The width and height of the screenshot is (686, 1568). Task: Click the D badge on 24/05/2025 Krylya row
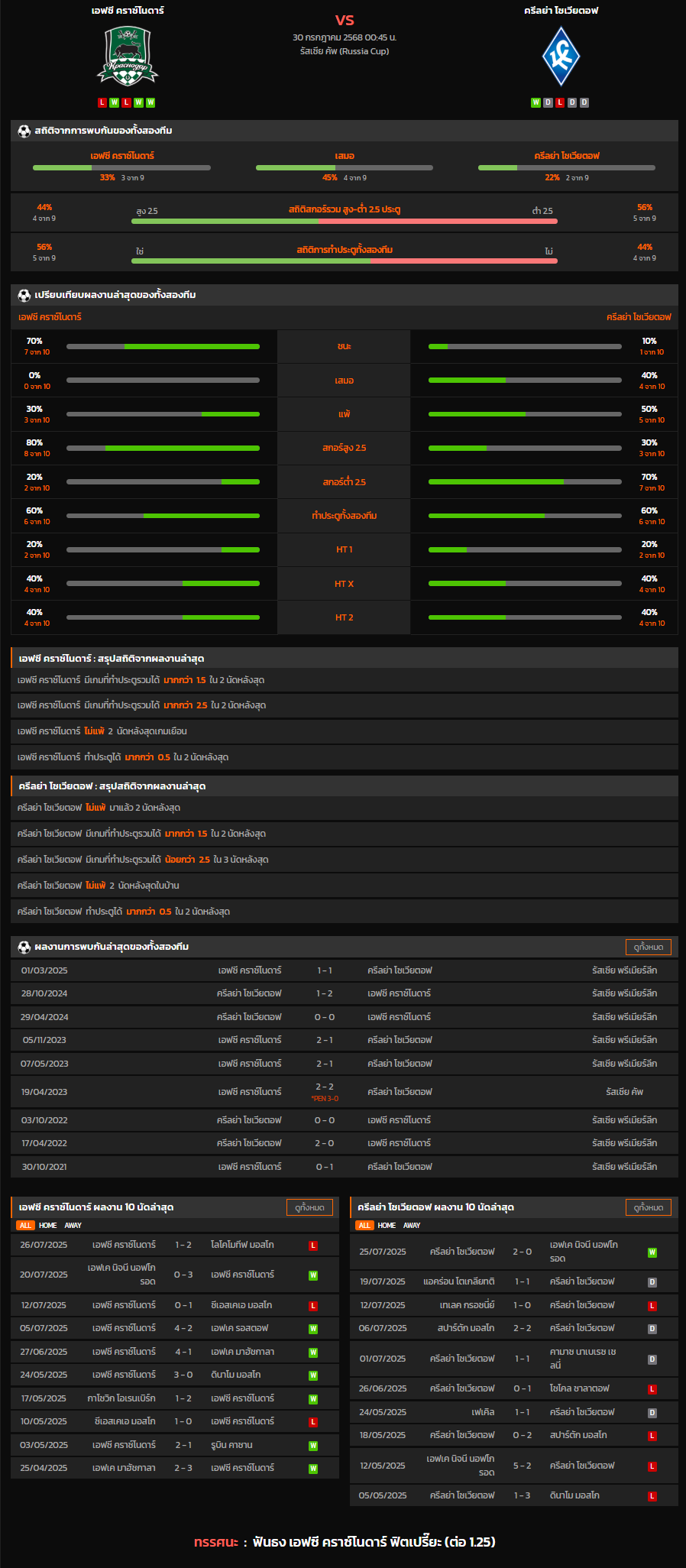(x=652, y=1413)
